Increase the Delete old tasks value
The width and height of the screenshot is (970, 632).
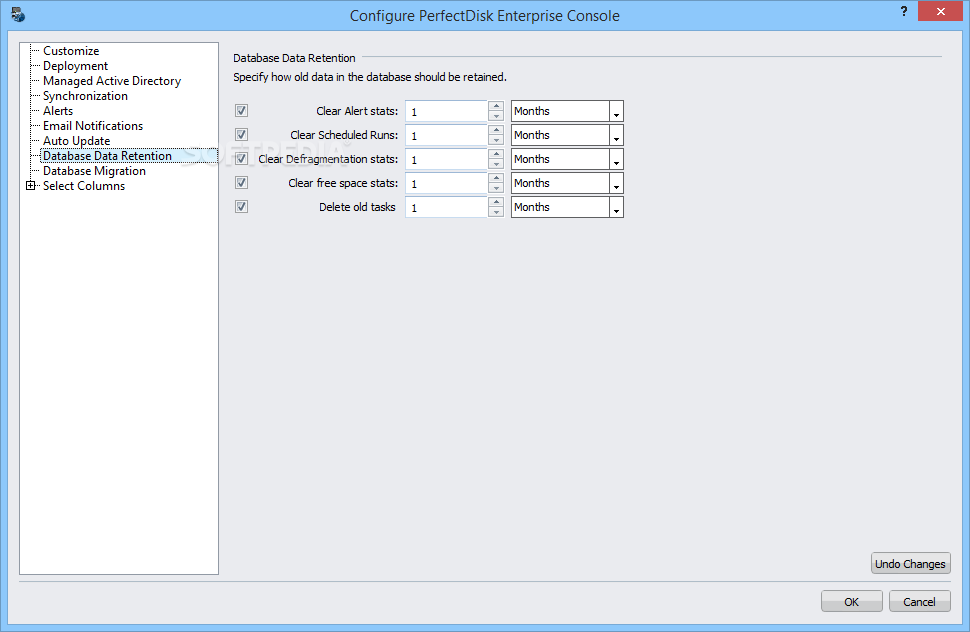496,202
